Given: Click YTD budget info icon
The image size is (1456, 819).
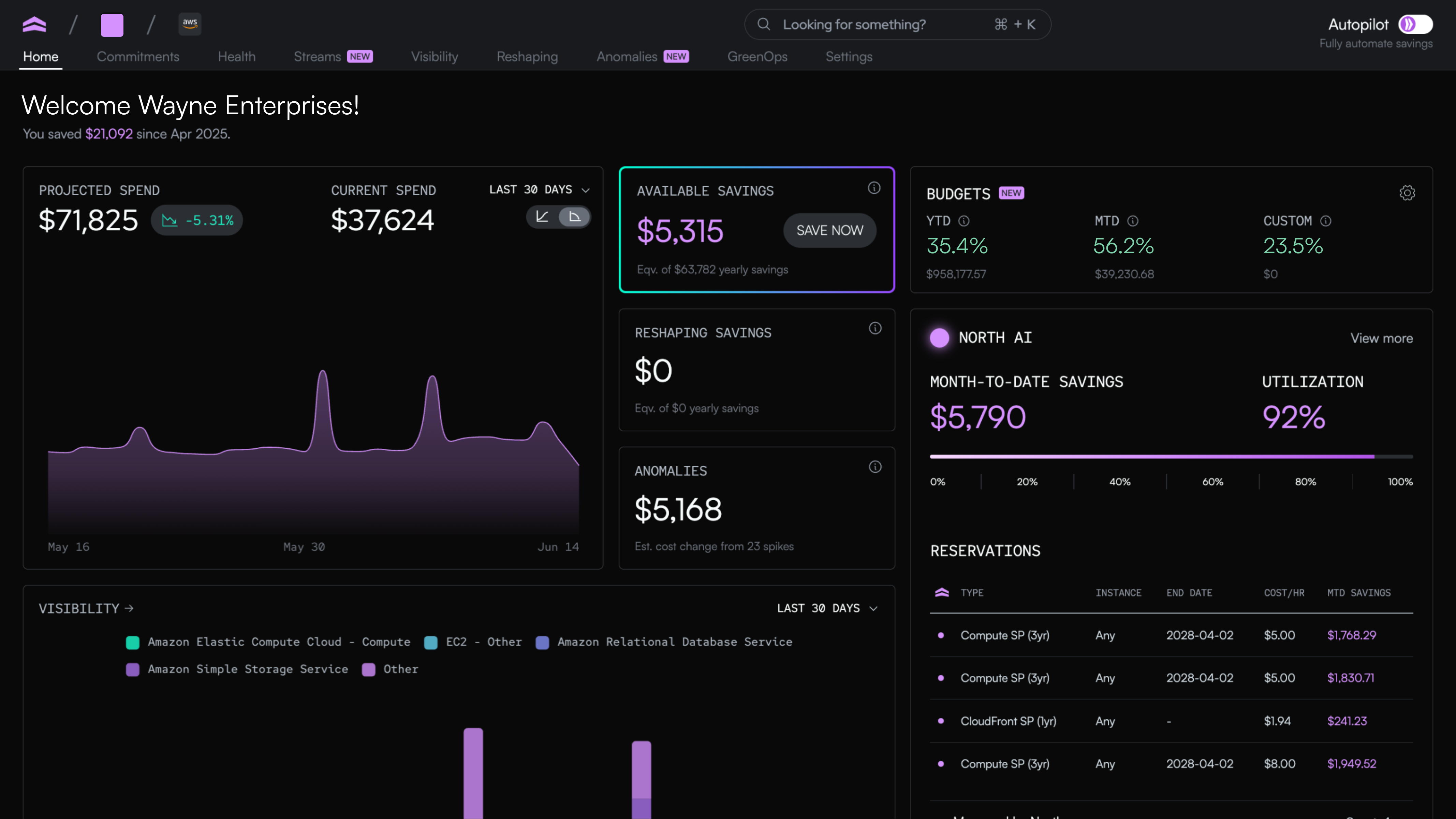Looking at the screenshot, I should click(964, 220).
